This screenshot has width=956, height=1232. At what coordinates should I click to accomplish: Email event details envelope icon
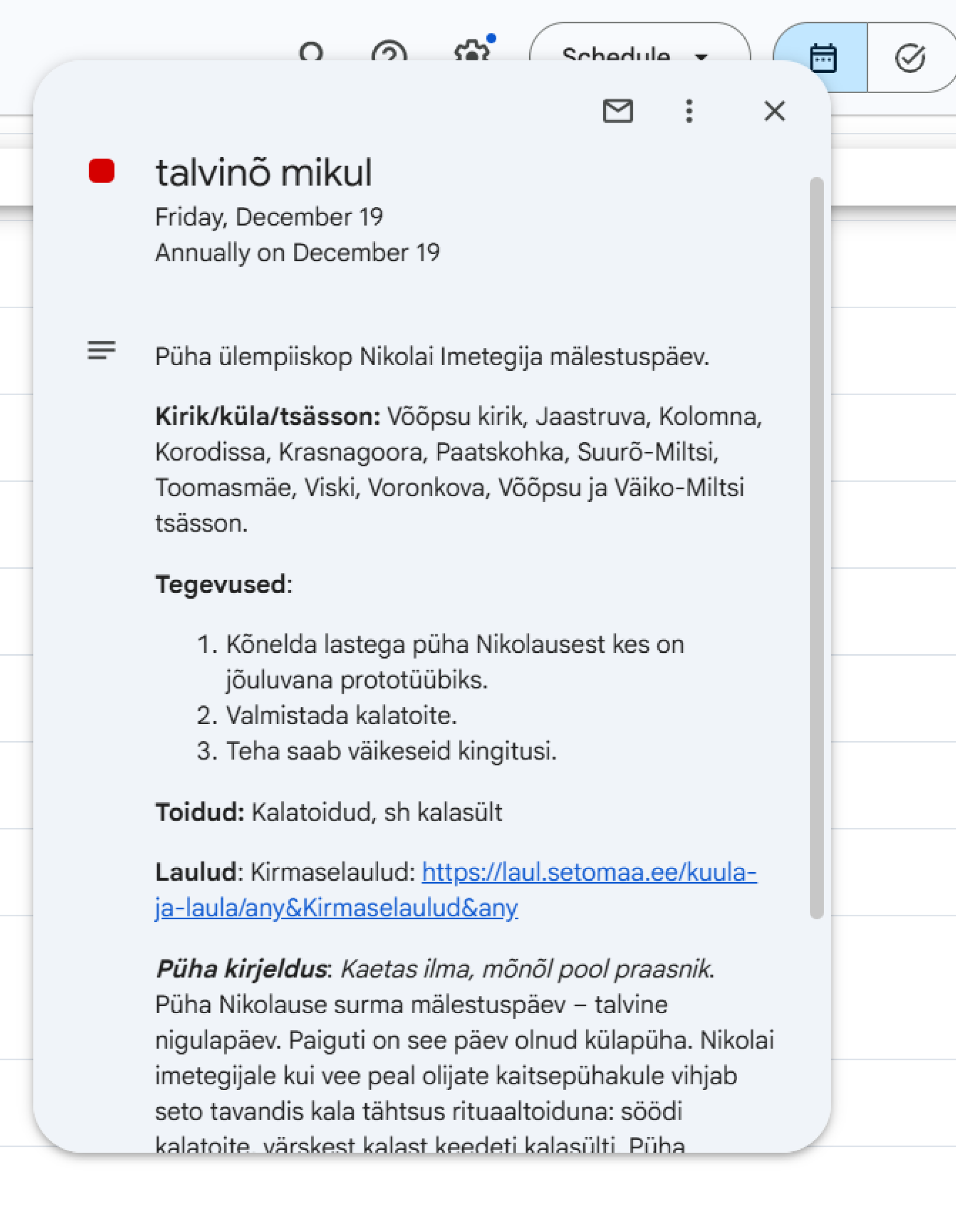618,110
